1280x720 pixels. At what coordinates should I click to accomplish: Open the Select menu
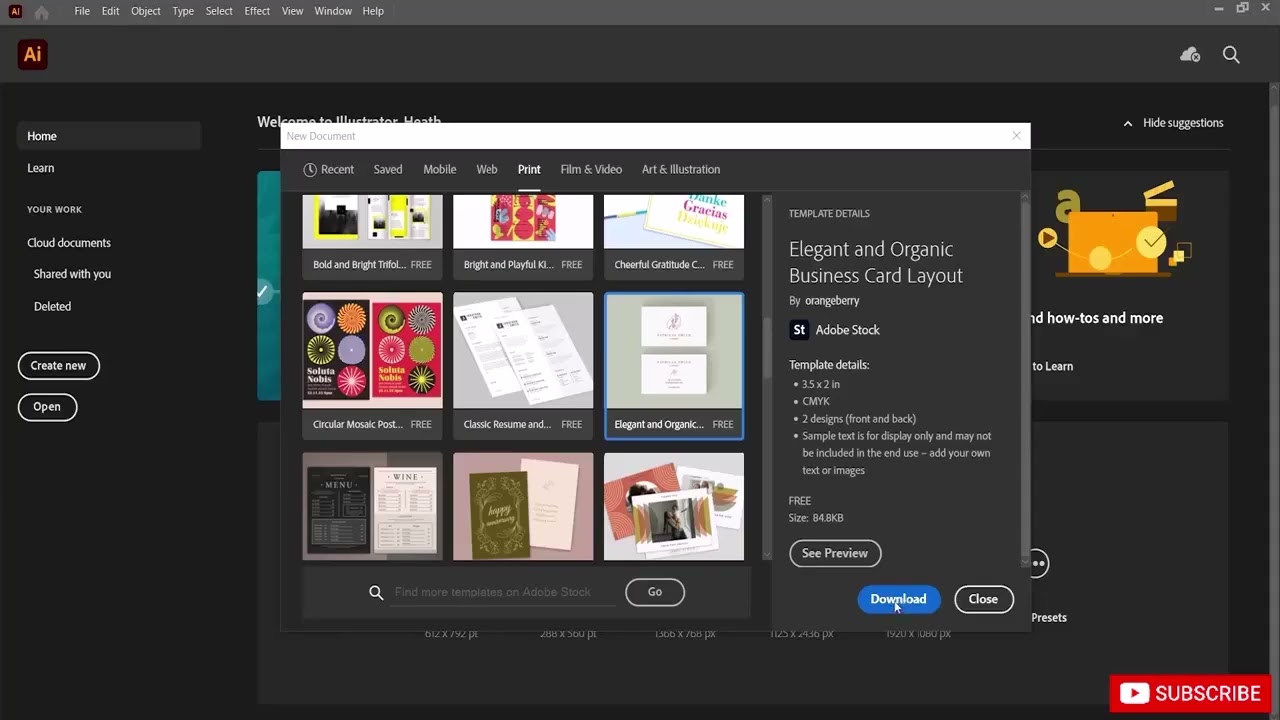point(219,11)
